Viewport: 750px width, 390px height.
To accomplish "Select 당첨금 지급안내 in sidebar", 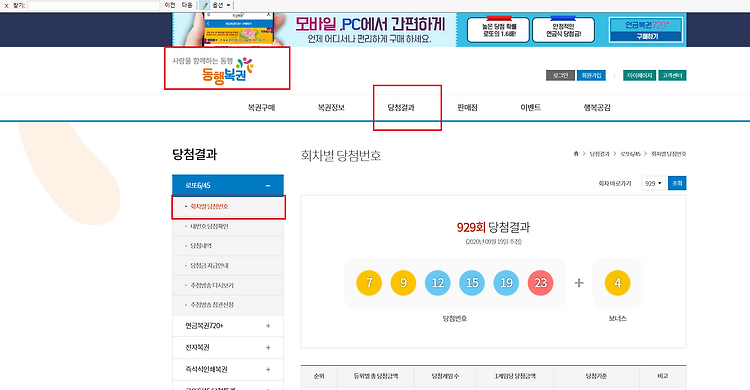I will [228, 266].
